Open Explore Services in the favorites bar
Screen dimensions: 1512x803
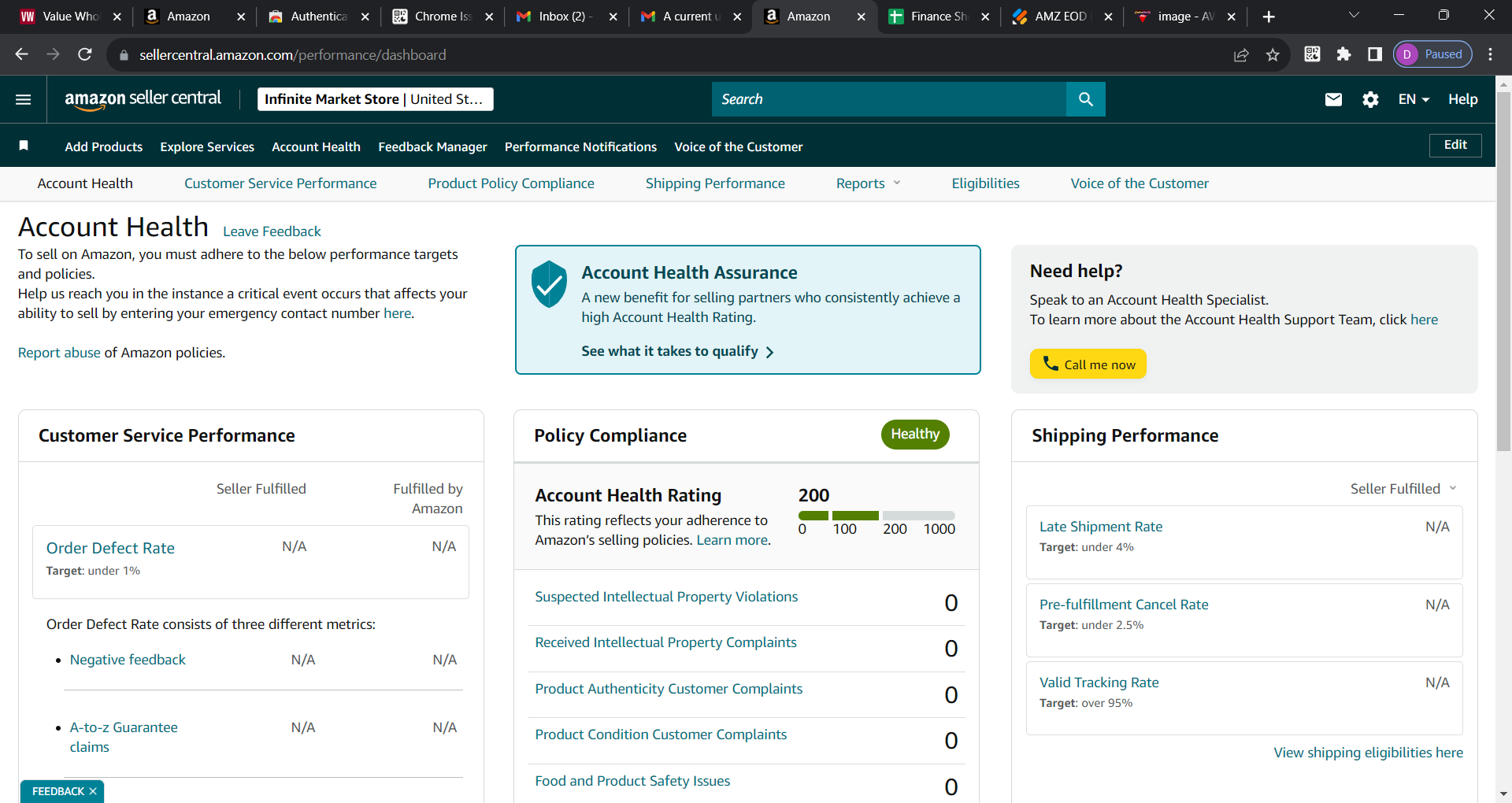point(207,146)
